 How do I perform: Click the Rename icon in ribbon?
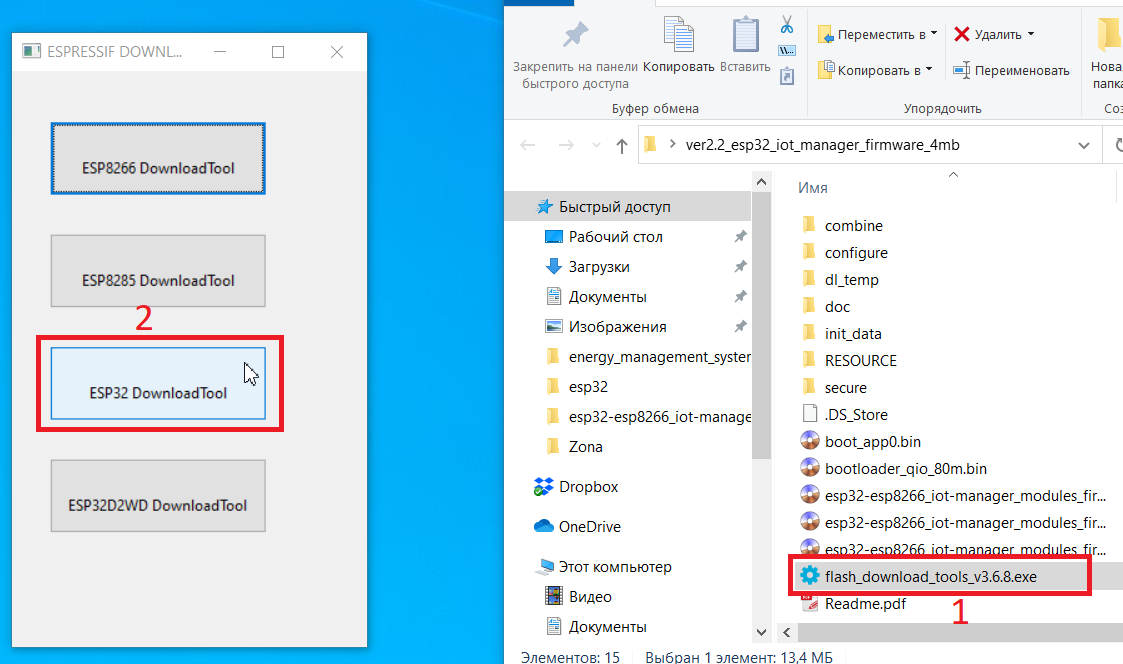962,70
